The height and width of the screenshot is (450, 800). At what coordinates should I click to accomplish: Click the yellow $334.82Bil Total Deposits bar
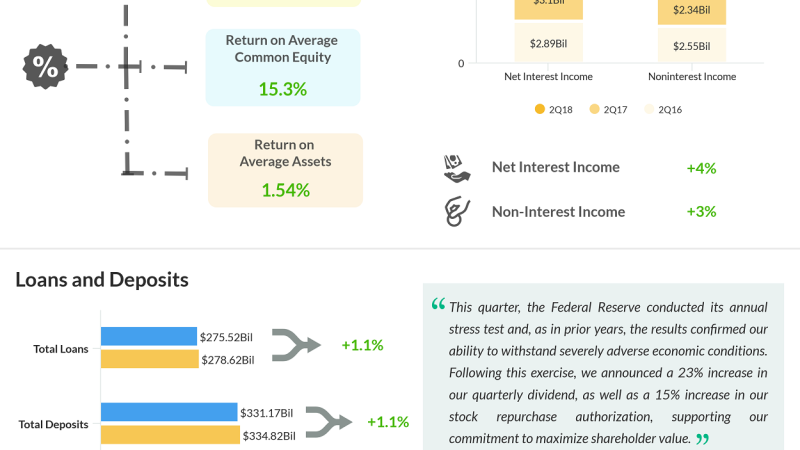[x=170, y=434]
